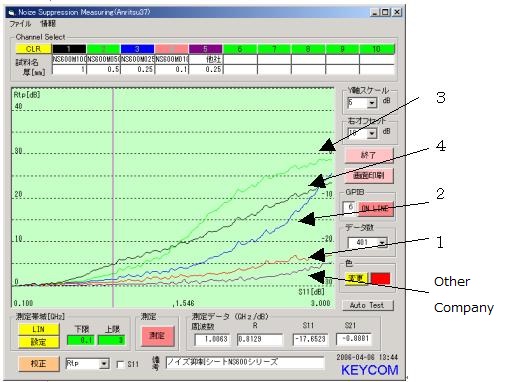Toggle the LIN scale button
The image size is (509, 382).
(39, 329)
